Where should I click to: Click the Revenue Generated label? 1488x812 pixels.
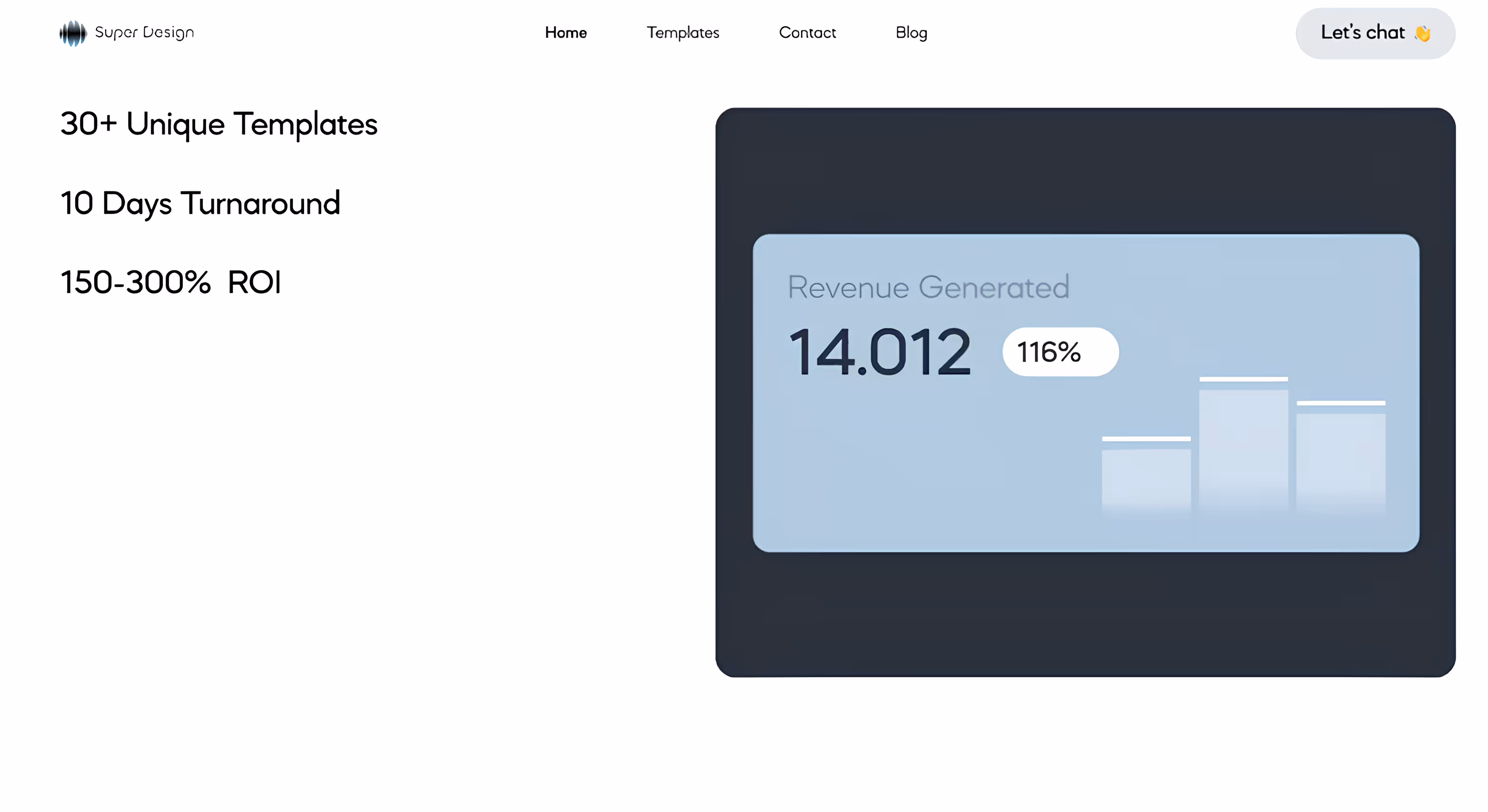(928, 287)
